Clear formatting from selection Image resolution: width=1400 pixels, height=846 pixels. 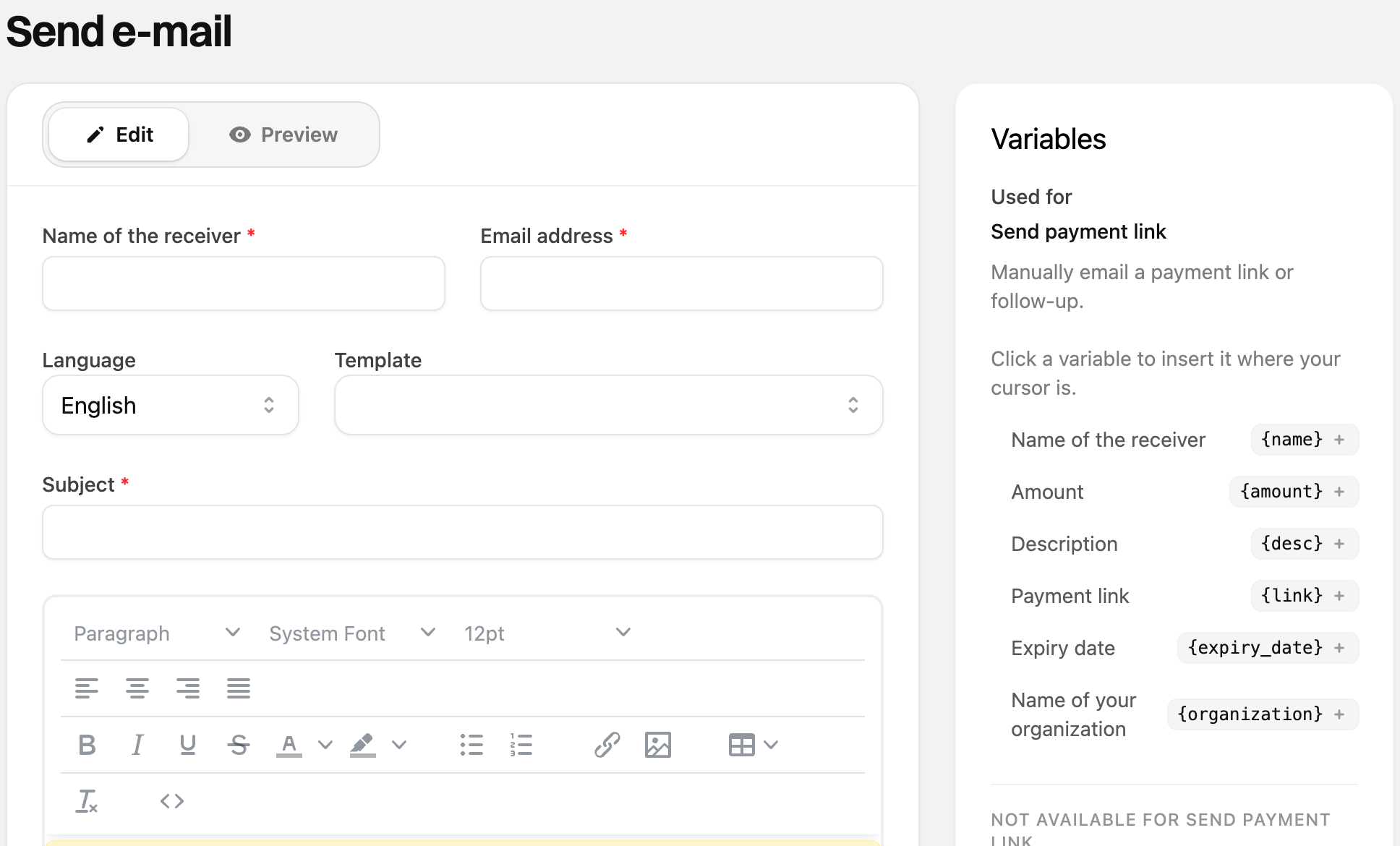pos(87,801)
